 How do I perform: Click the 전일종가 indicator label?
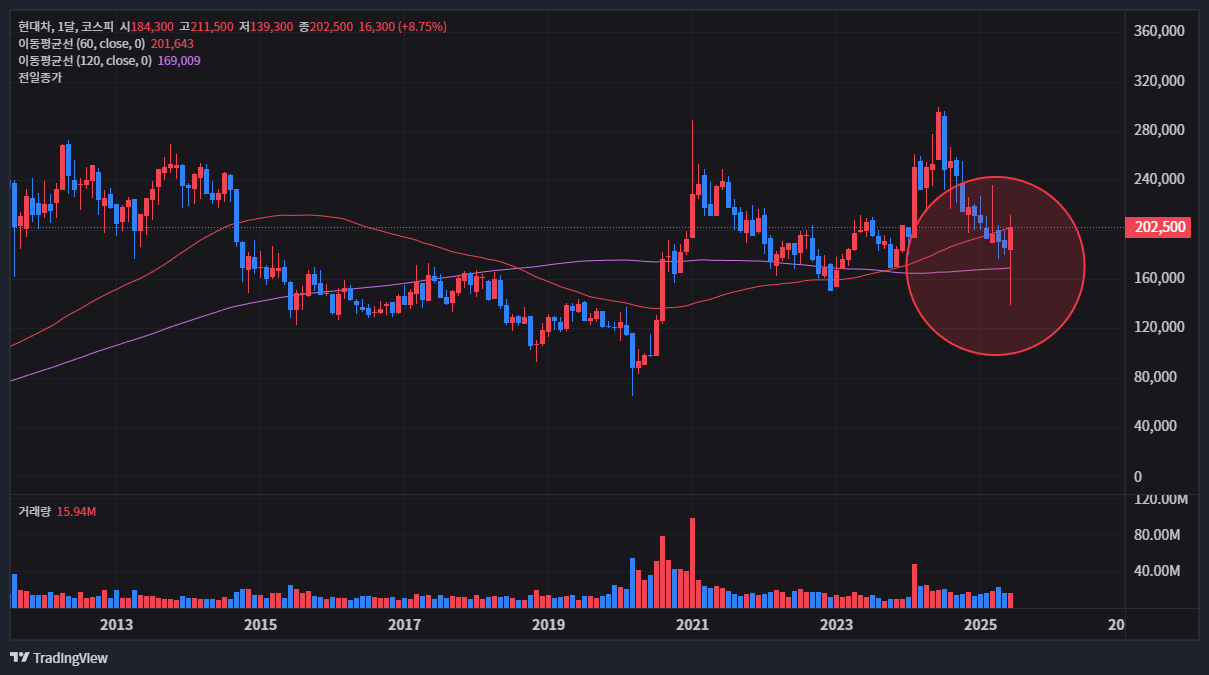click(x=40, y=78)
